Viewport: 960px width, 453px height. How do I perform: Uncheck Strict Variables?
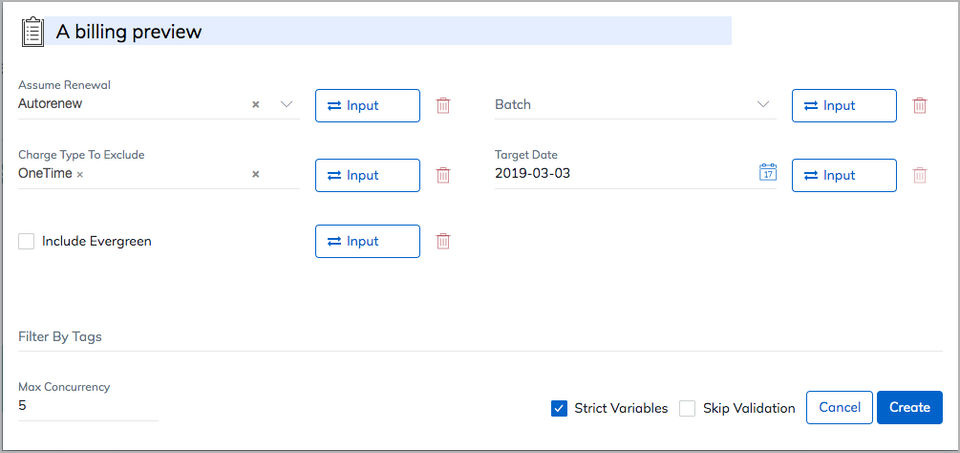point(559,408)
